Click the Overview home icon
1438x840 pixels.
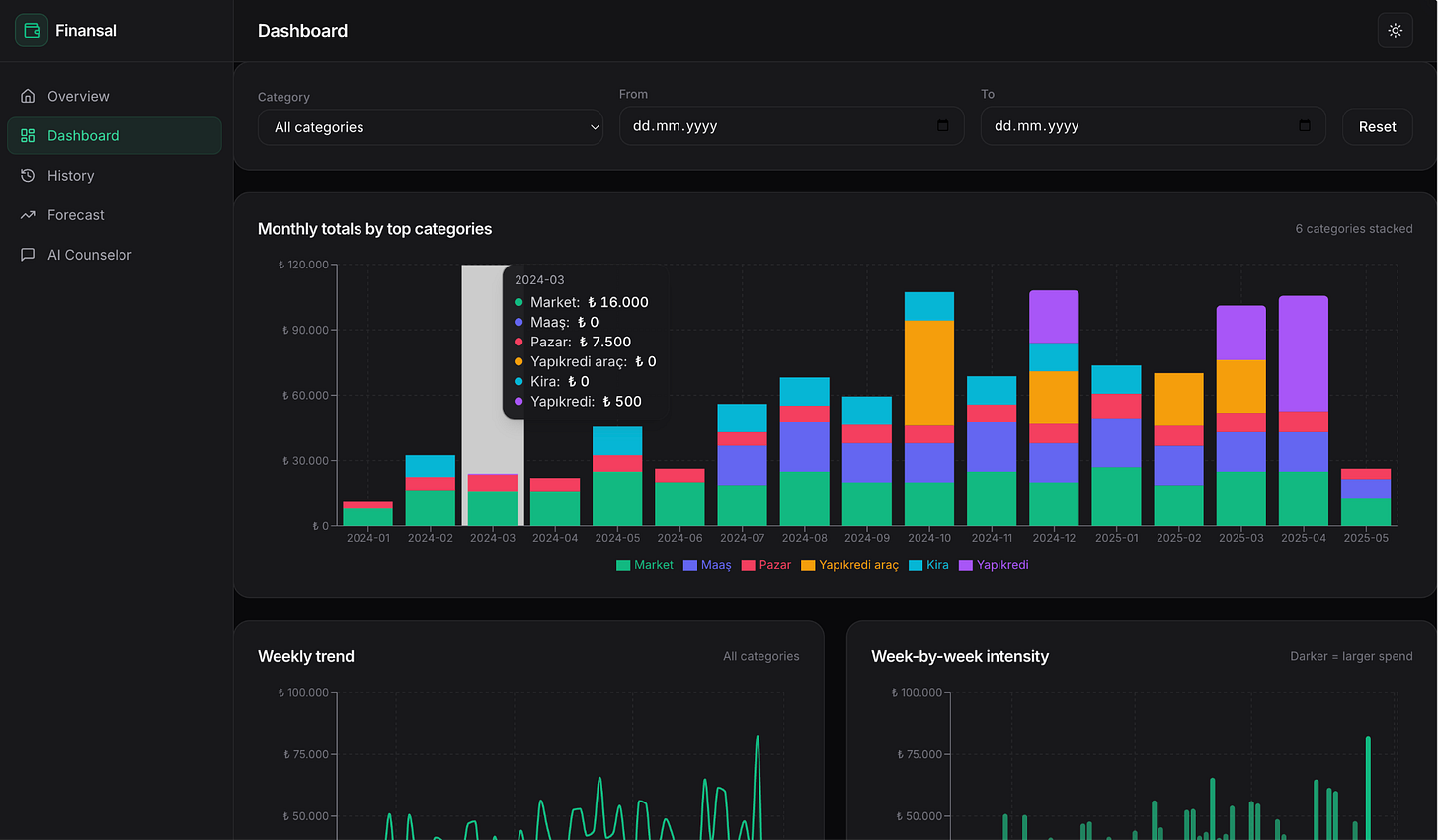coord(28,96)
